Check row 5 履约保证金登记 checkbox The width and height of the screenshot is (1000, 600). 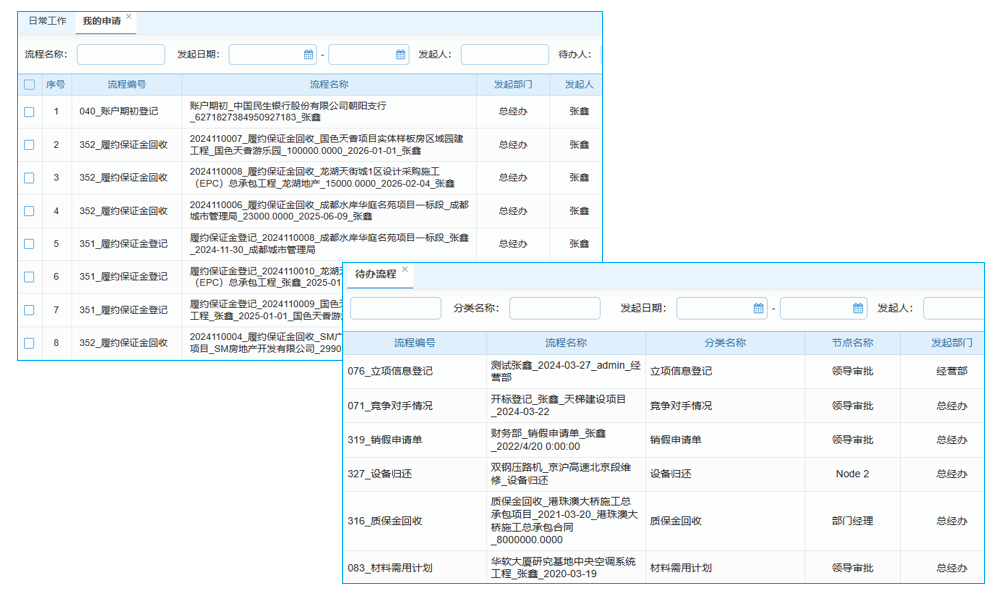coord(29,244)
